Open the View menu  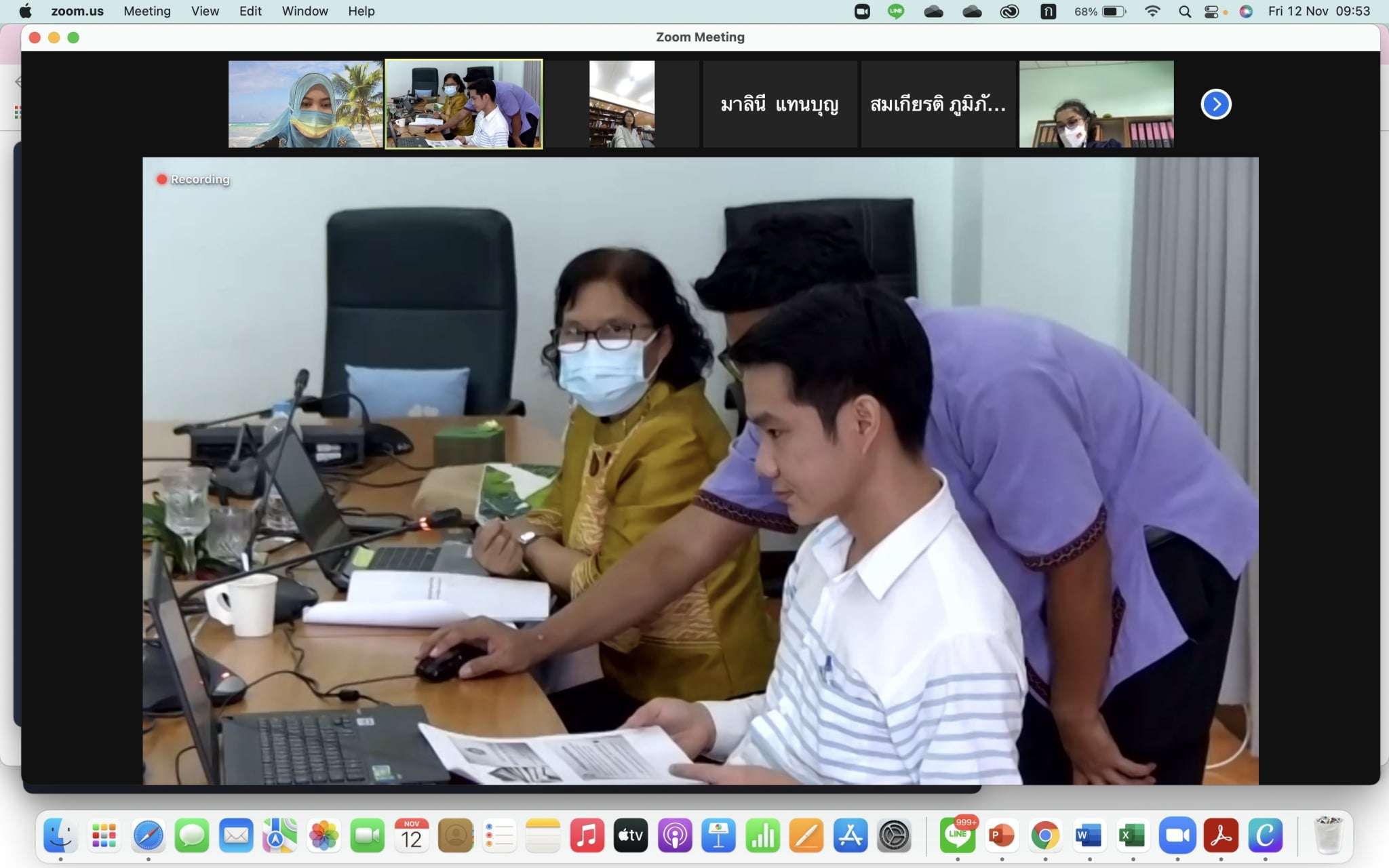[x=205, y=12]
